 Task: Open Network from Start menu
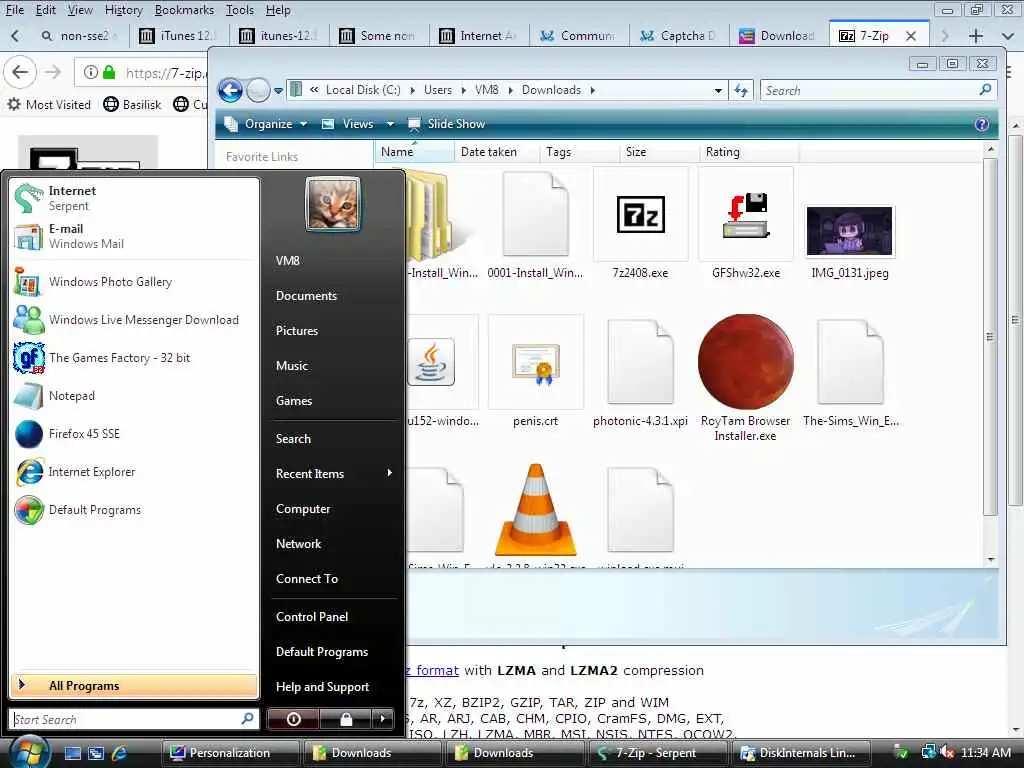(298, 543)
